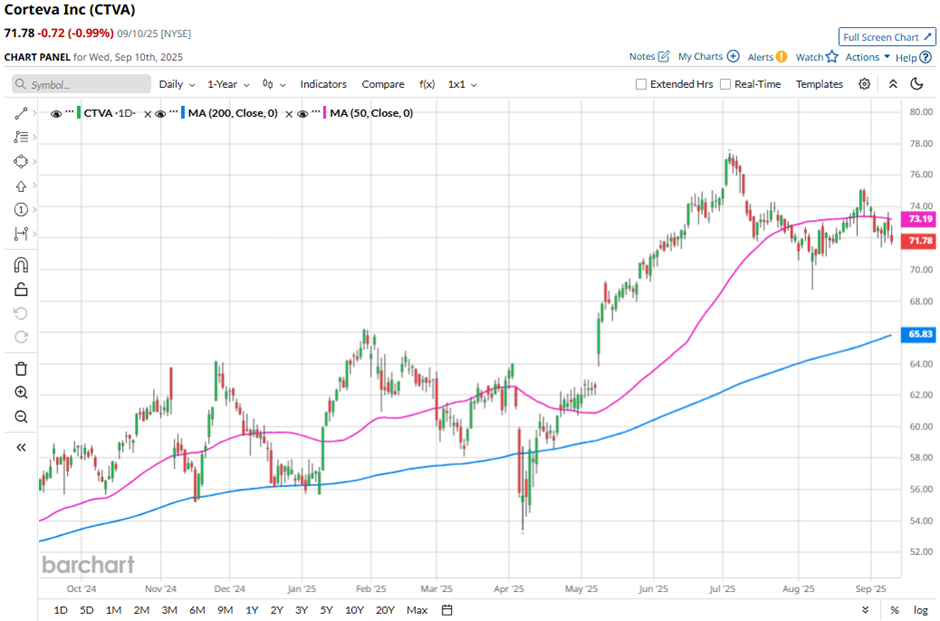Click the magenta MA 50 color swatch
This screenshot has width=940, height=621.
pyautogui.click(x=324, y=113)
